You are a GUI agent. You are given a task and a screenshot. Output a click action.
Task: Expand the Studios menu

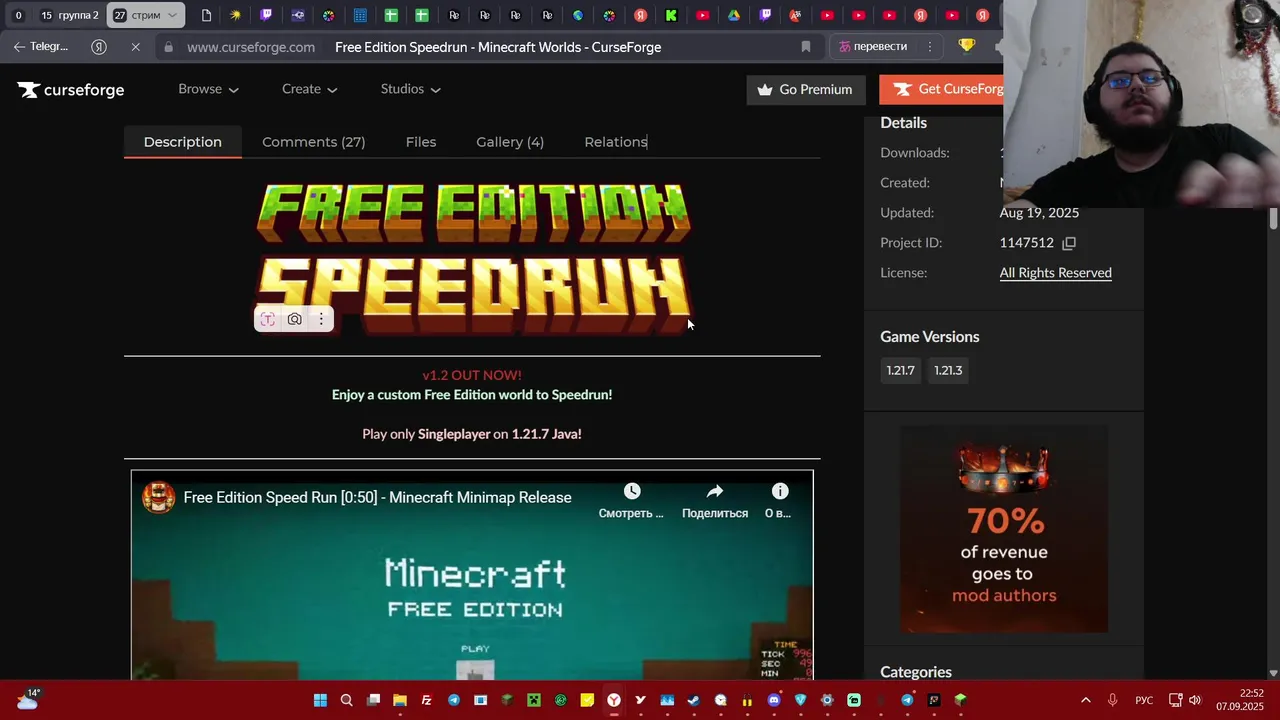coord(411,89)
